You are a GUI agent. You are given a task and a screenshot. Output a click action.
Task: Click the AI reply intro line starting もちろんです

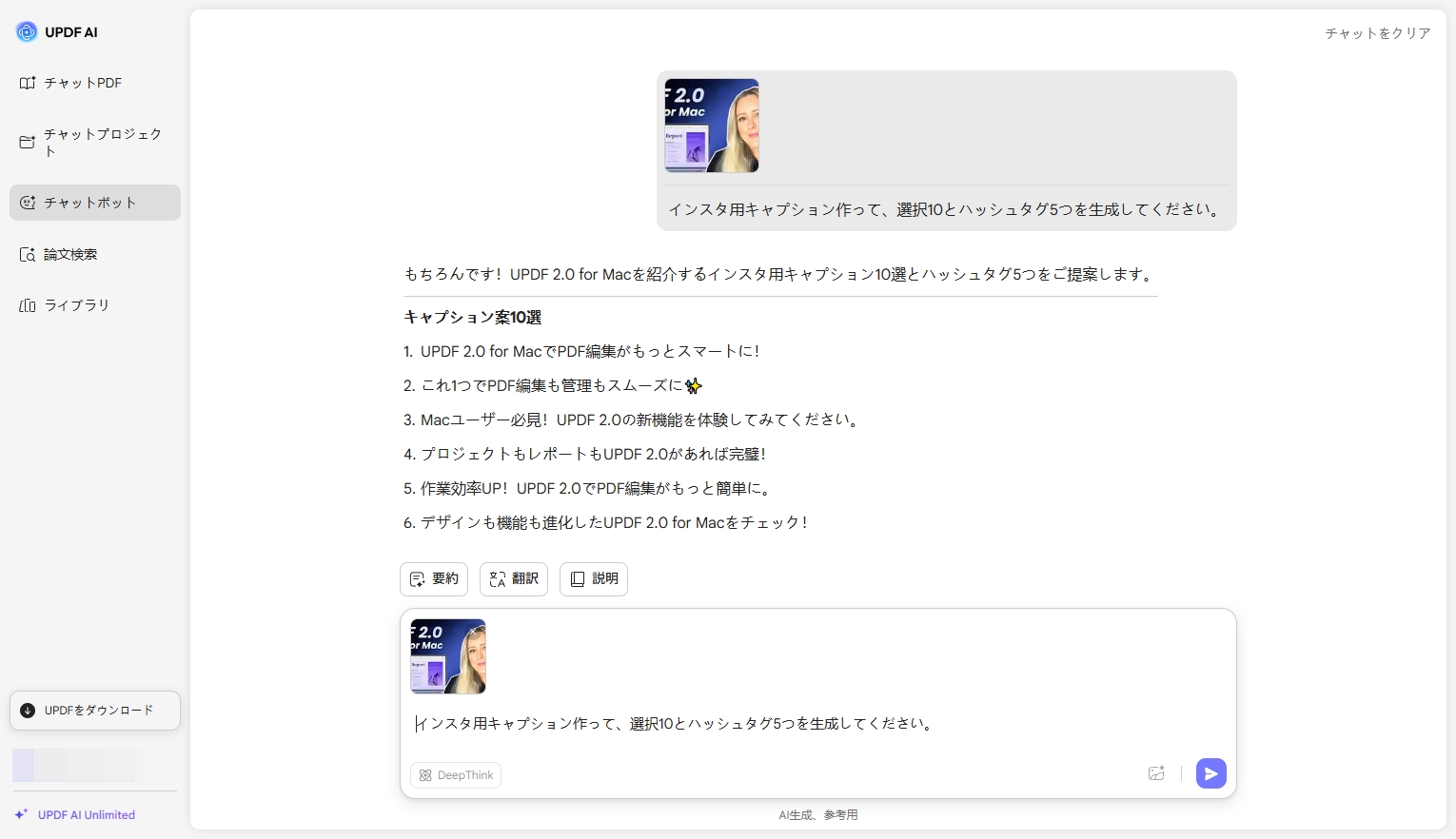tap(780, 274)
